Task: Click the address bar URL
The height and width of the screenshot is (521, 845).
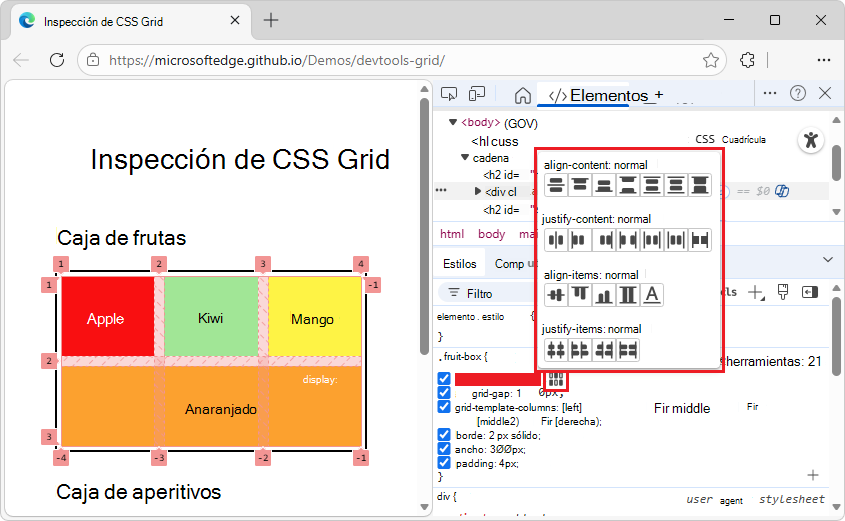Action: point(276,60)
